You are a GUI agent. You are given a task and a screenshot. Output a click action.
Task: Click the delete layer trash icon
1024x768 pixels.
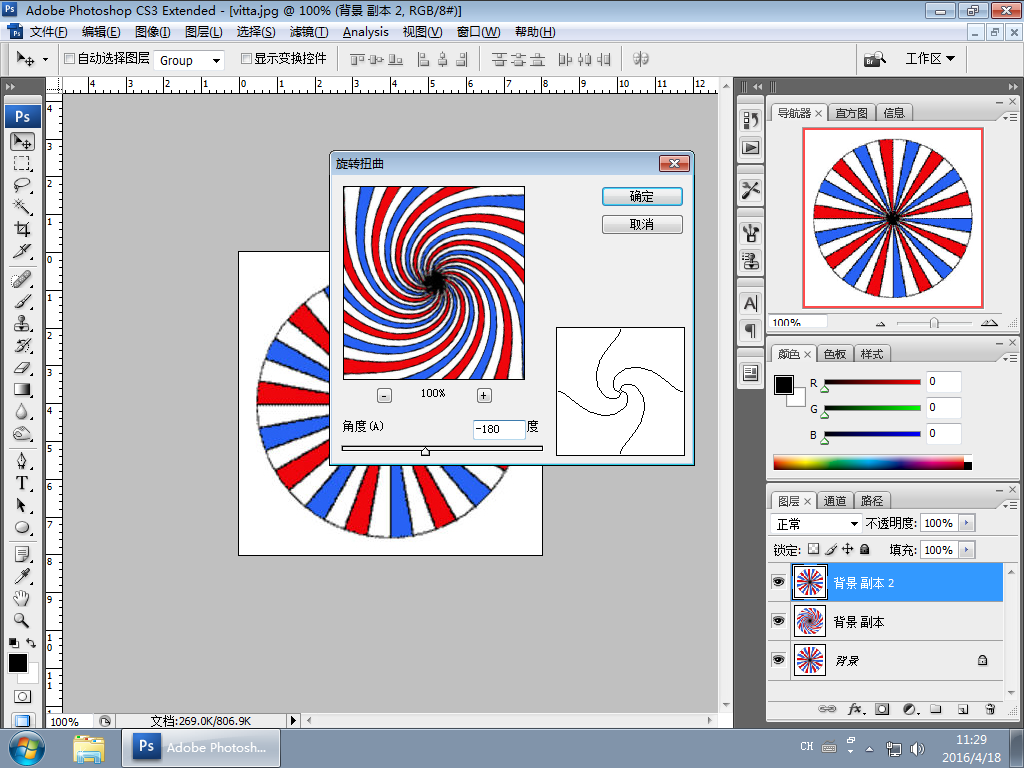(989, 709)
